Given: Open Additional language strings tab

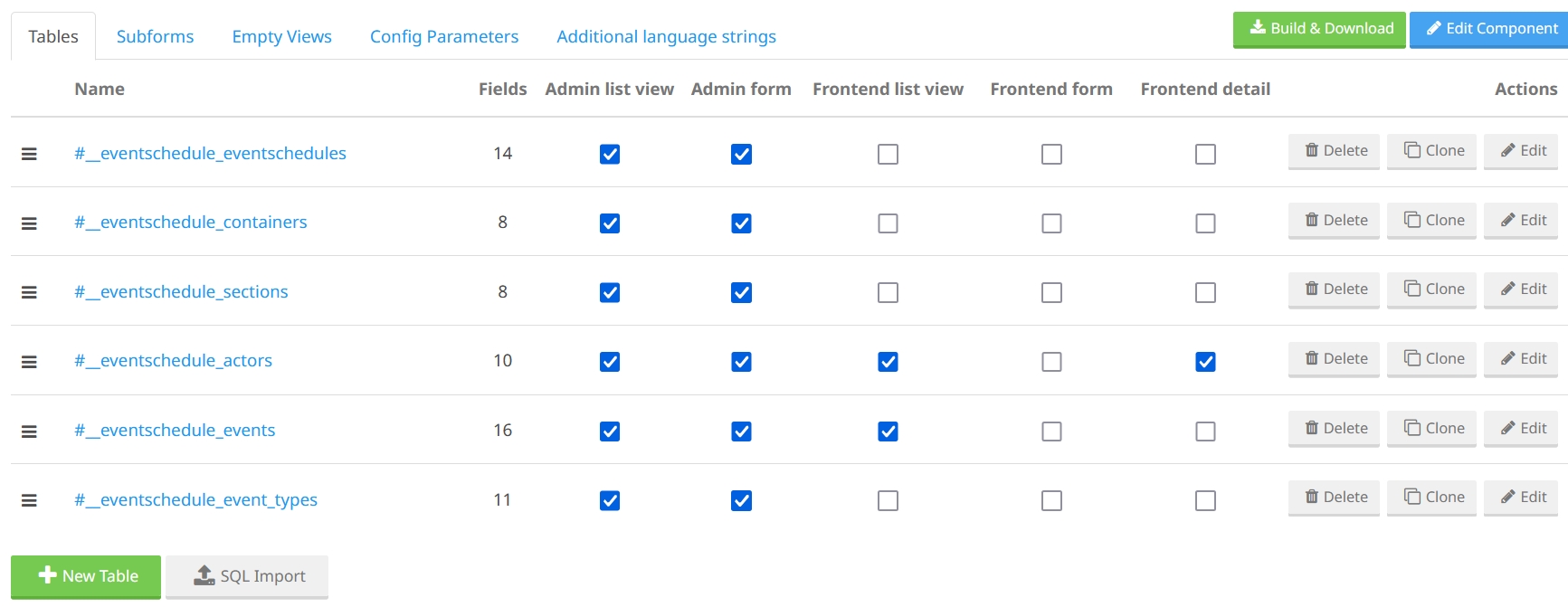Looking at the screenshot, I should pos(666,36).
